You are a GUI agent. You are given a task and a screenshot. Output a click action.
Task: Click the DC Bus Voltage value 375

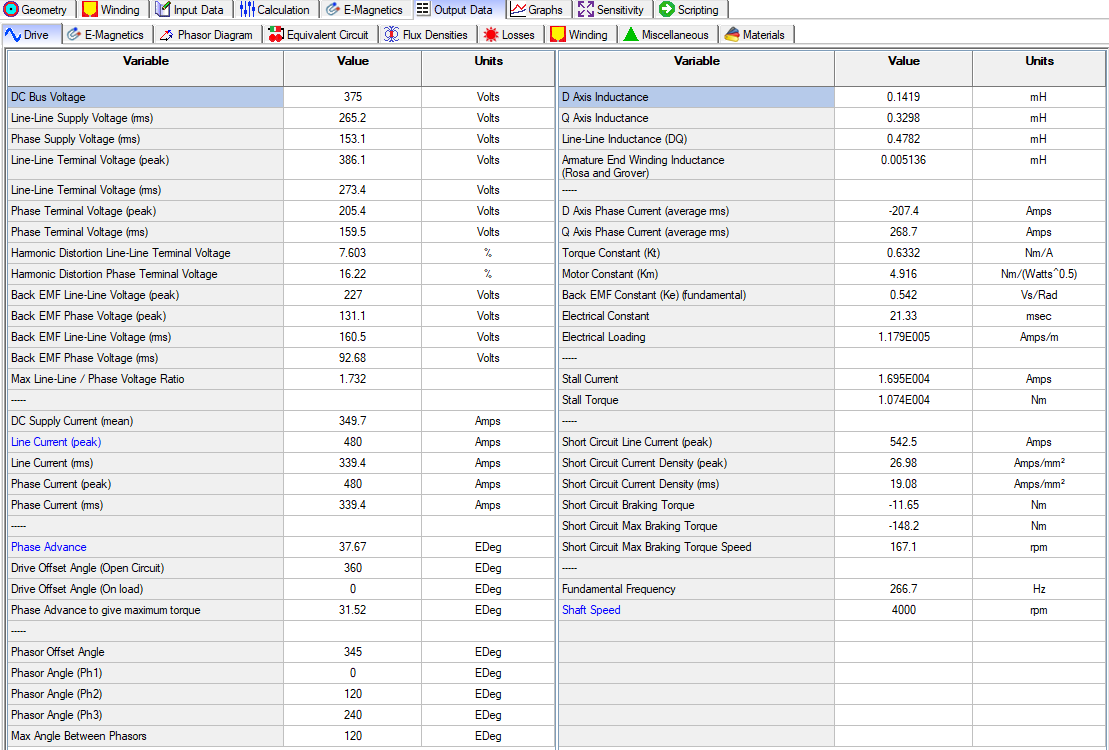(x=352, y=97)
